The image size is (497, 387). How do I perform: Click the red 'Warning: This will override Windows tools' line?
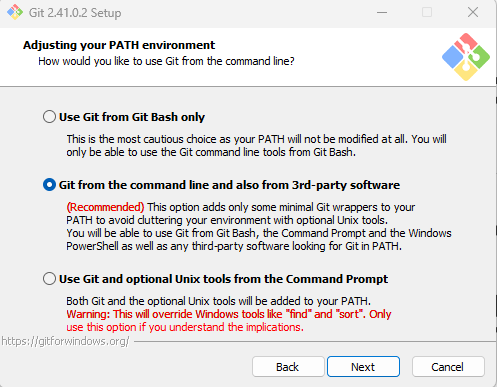pyautogui.click(x=229, y=314)
